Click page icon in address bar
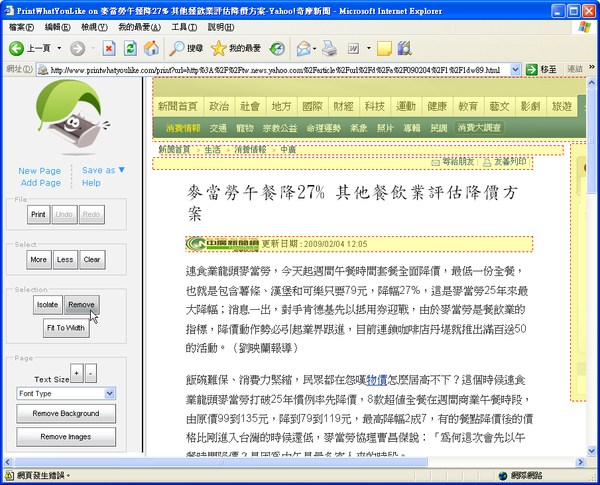 [43, 70]
